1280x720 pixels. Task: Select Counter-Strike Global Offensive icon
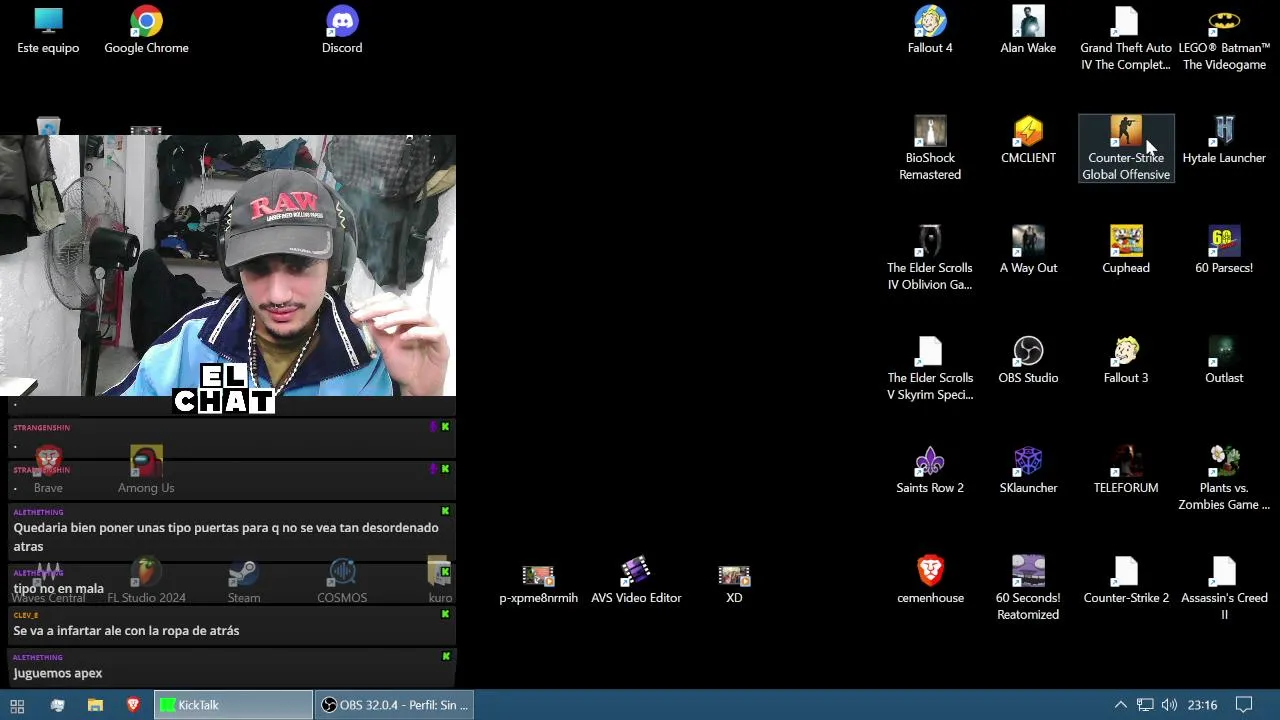tap(1126, 149)
